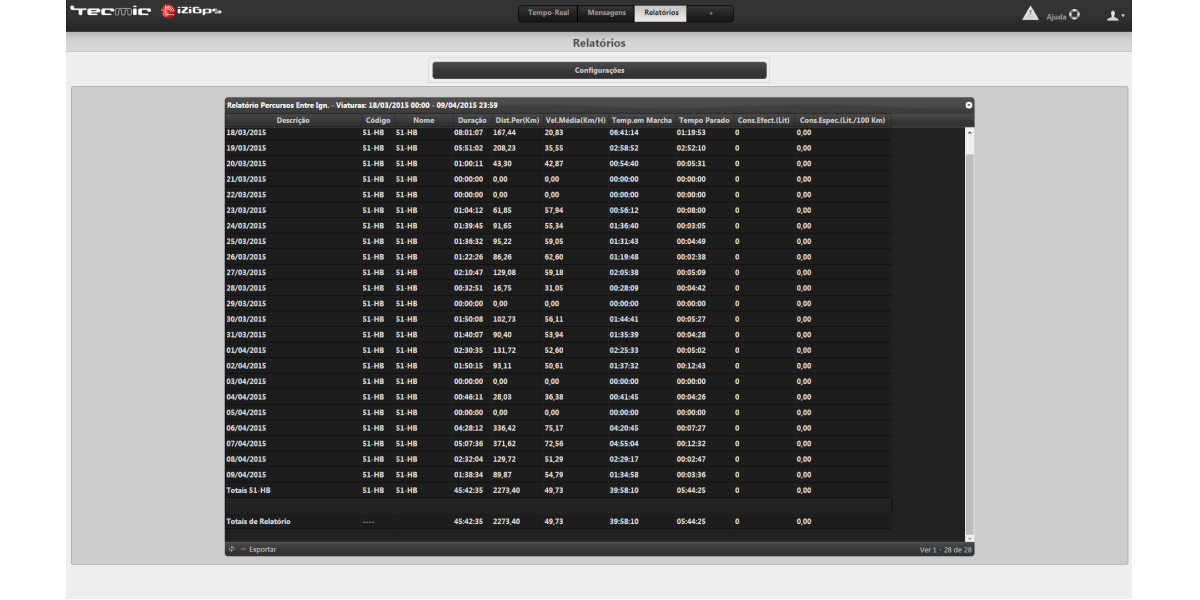Collapse the report panel with header toggle
1200x600 pixels.
(968, 105)
